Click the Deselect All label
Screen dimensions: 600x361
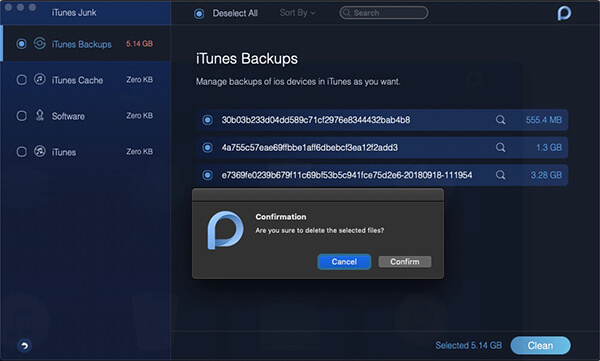[235, 13]
